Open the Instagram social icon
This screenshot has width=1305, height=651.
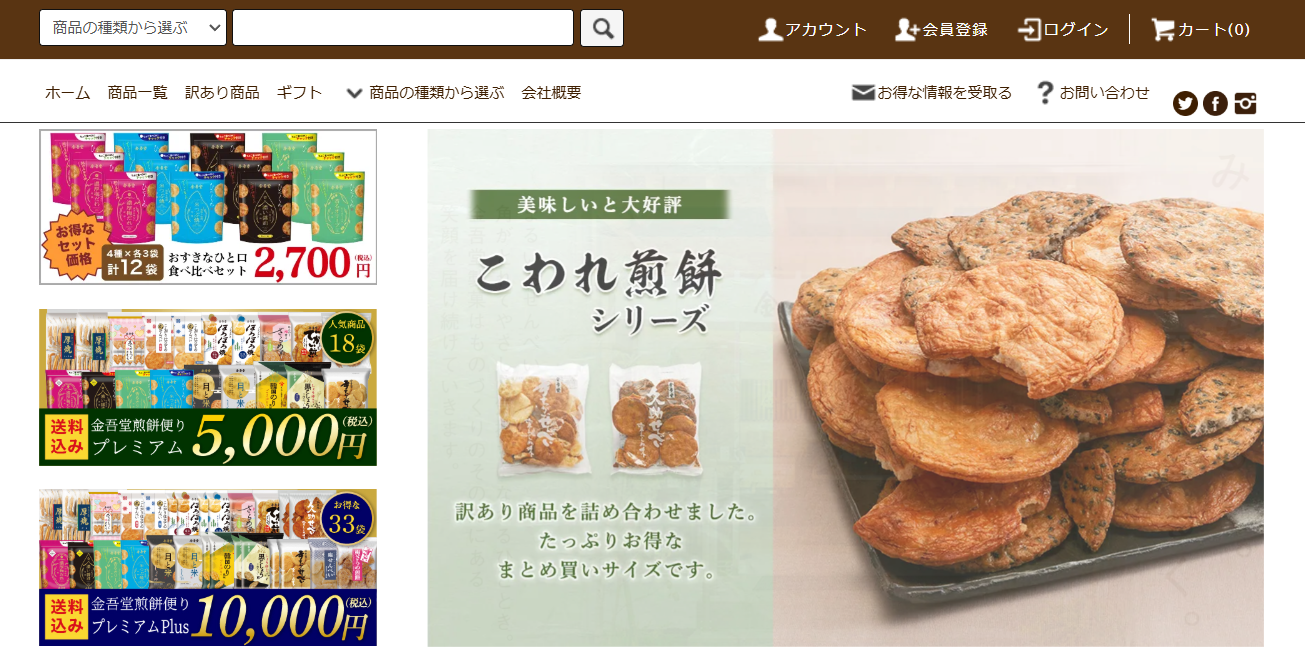coord(1245,103)
